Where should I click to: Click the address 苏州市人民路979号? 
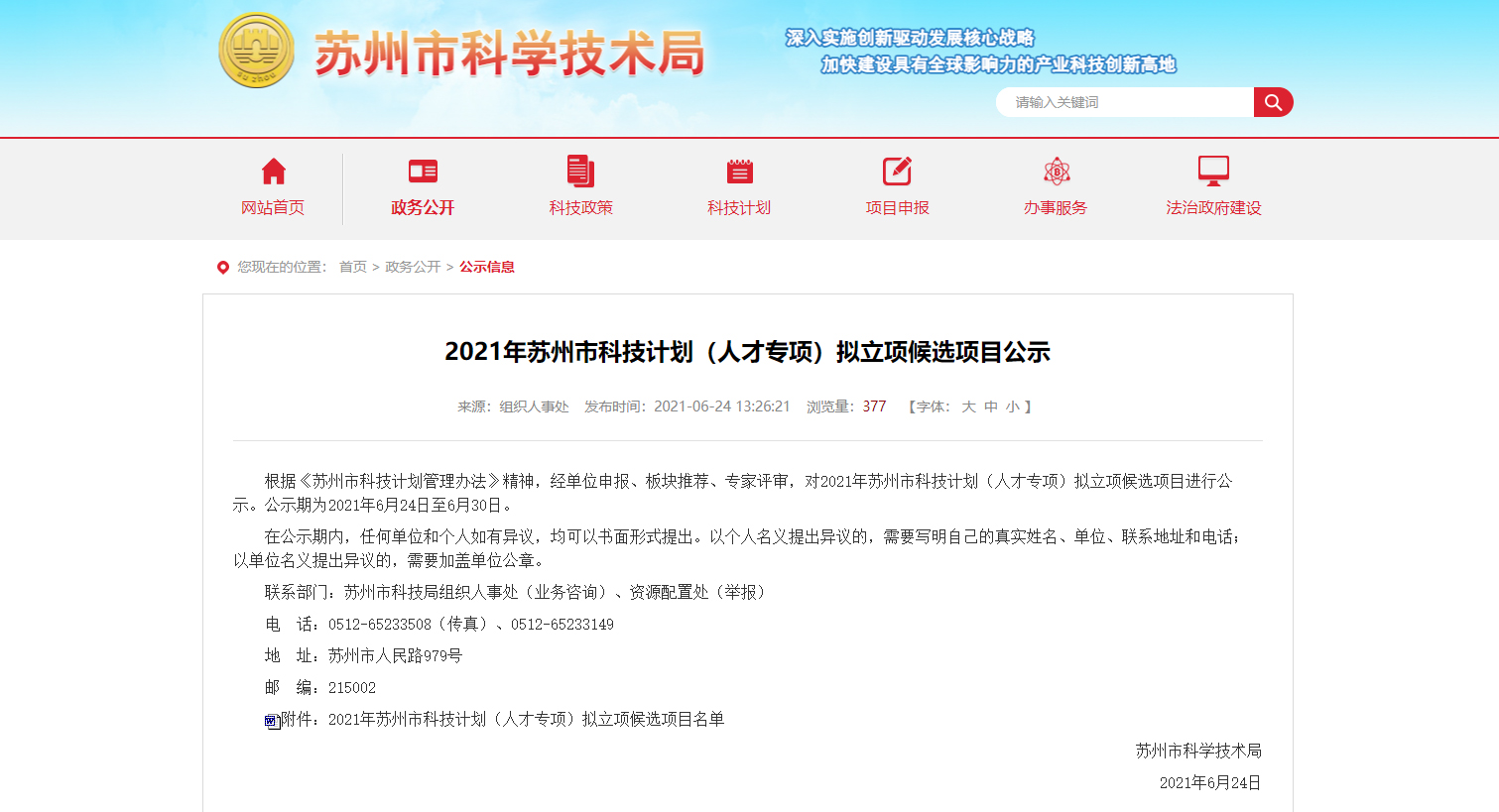[395, 655]
